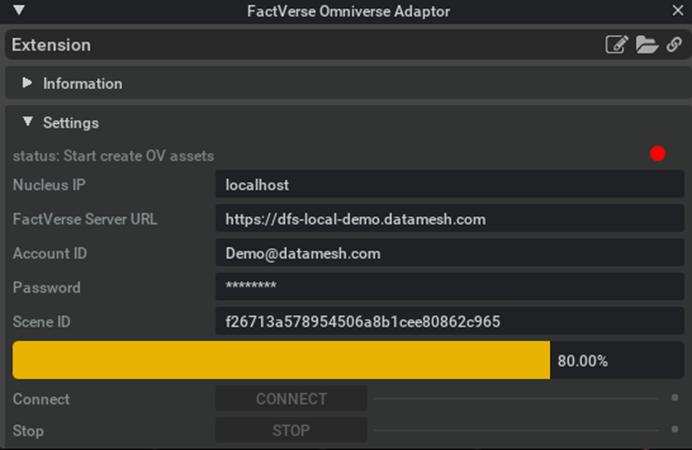Click the 'status: Start create OV assets' text
692x450 pixels.
coord(113,156)
